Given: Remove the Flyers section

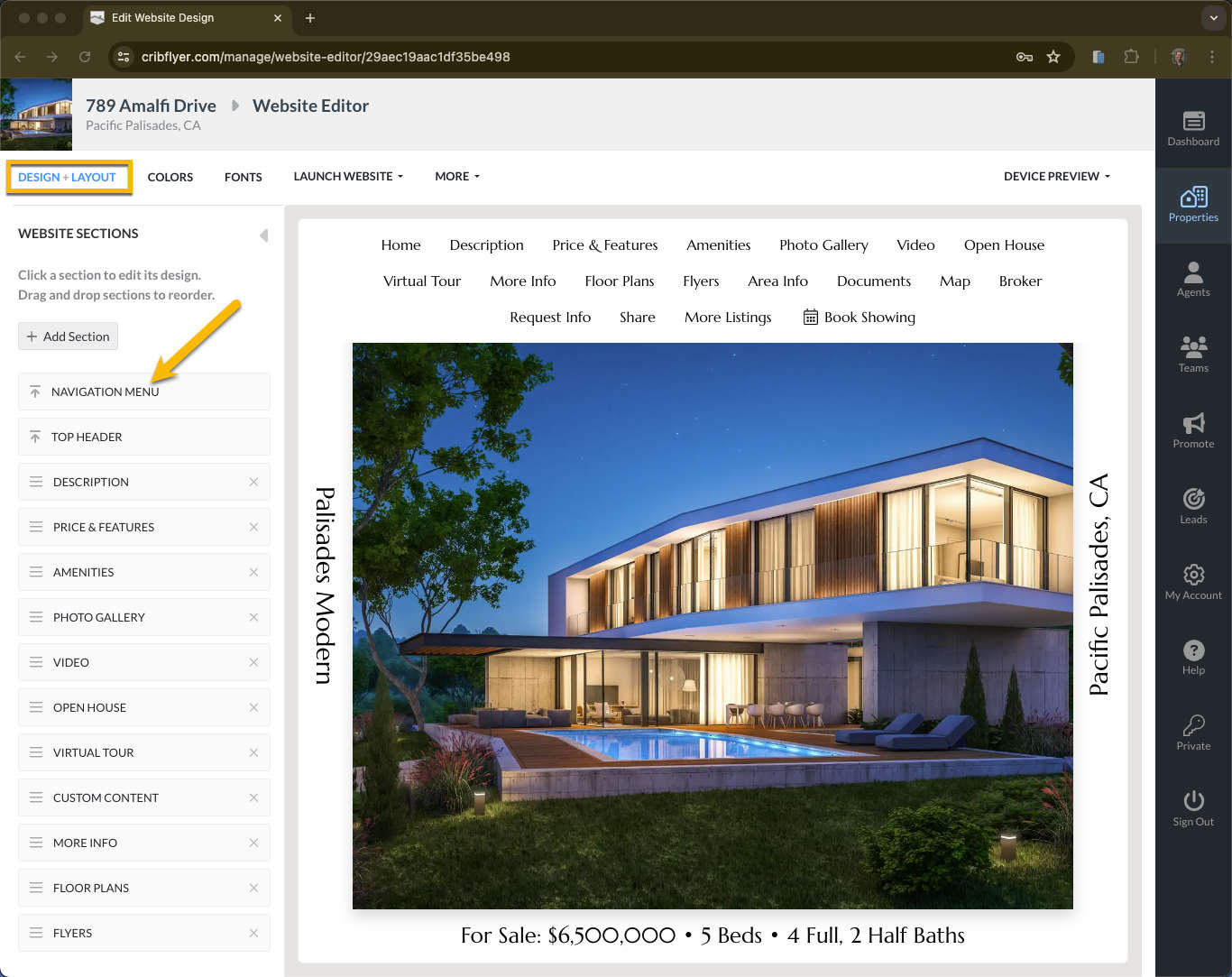Looking at the screenshot, I should click(253, 933).
